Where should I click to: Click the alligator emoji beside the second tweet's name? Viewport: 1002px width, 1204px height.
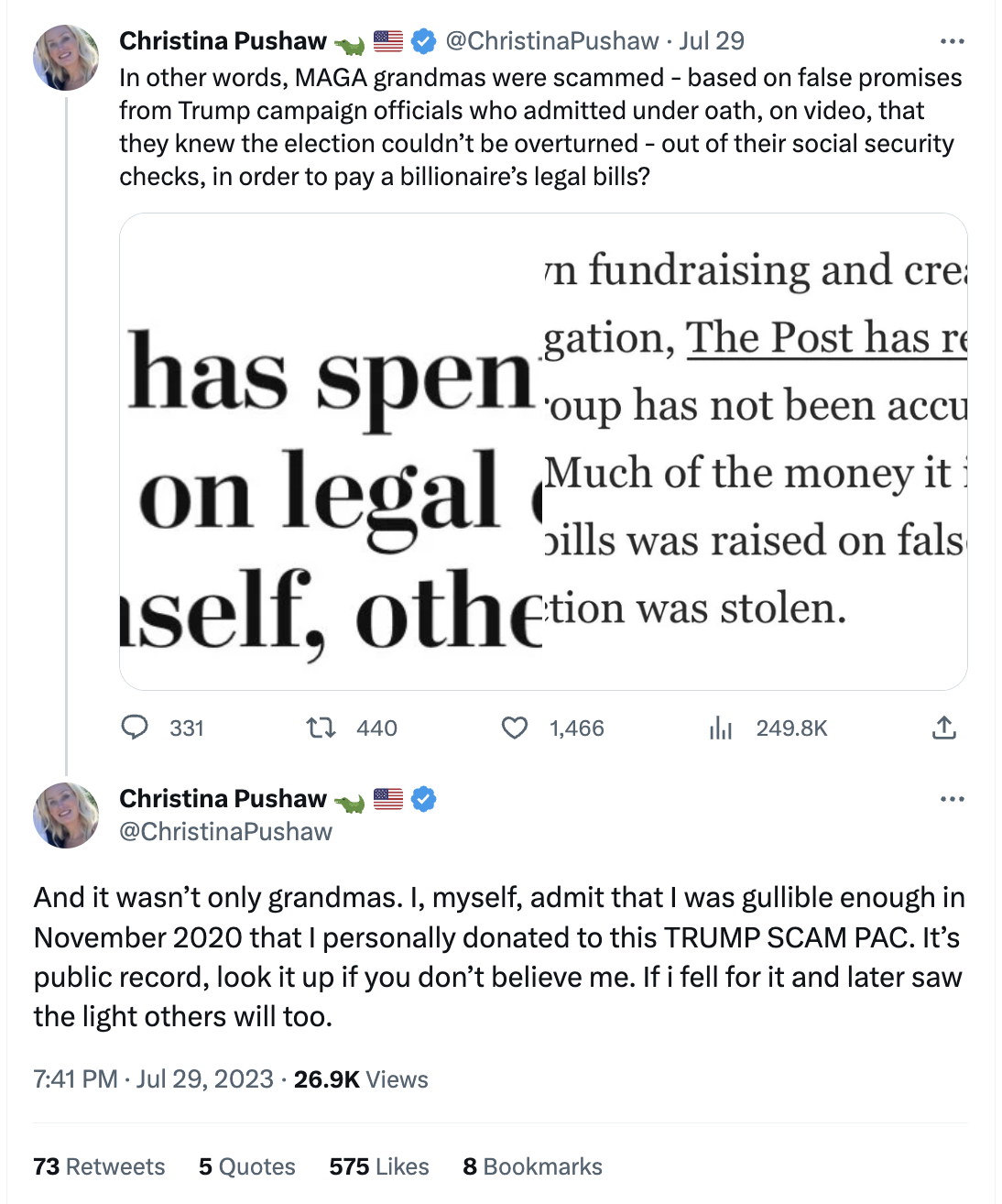(x=349, y=801)
